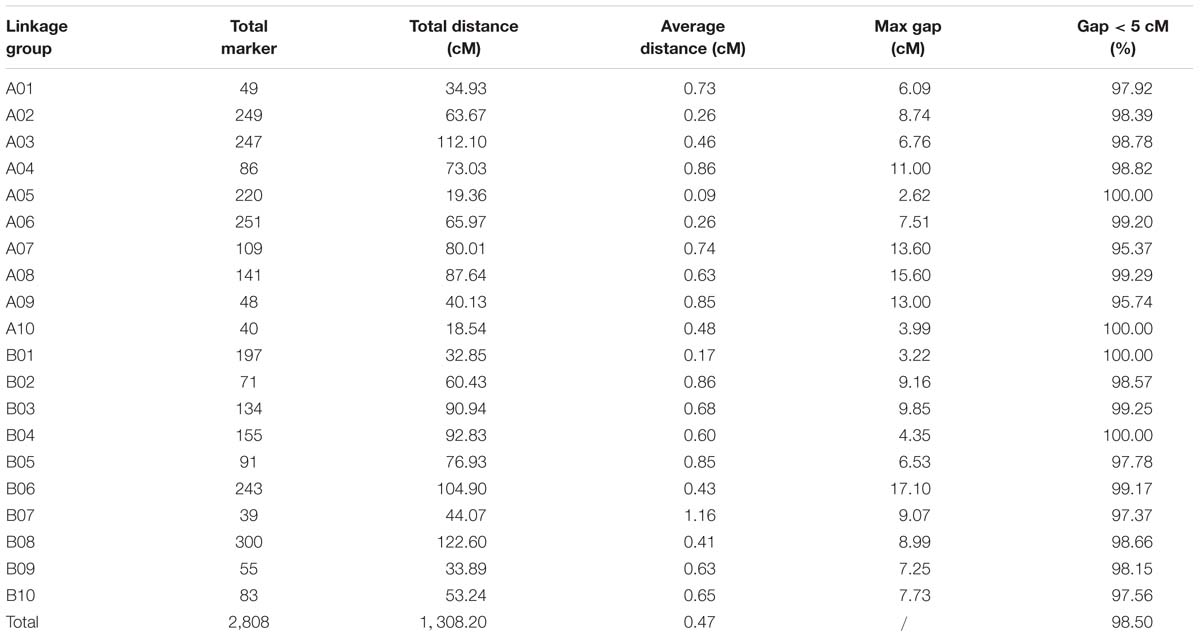Screen dimensions: 1200x637
Task: Select the overall gap percentage 98.50
Action: click(x=1131, y=622)
